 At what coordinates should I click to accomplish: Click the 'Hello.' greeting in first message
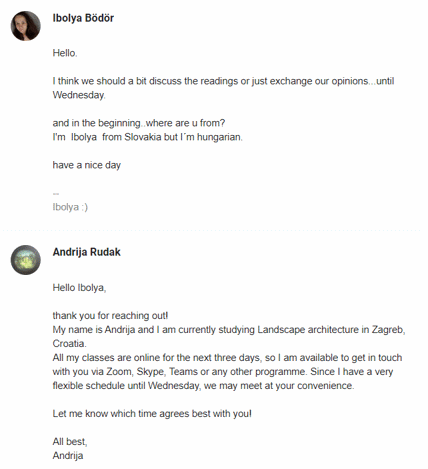[x=65, y=53]
